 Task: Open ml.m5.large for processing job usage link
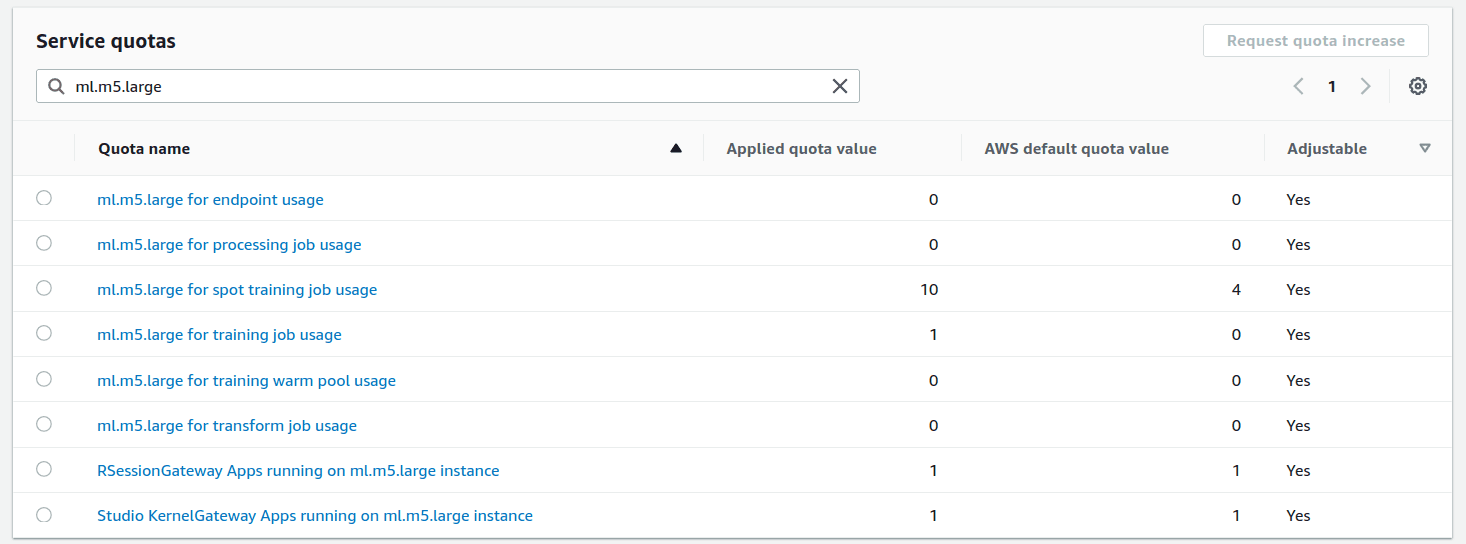pyautogui.click(x=229, y=245)
